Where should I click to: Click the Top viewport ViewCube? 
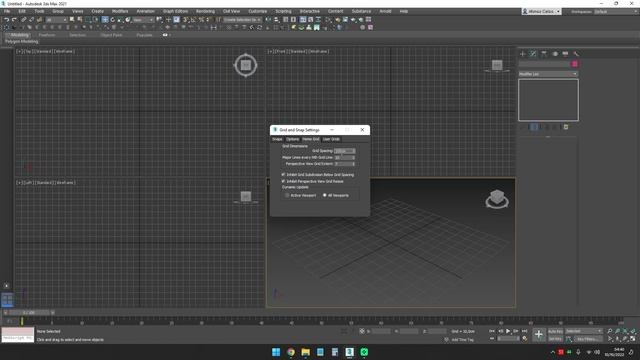click(246, 65)
